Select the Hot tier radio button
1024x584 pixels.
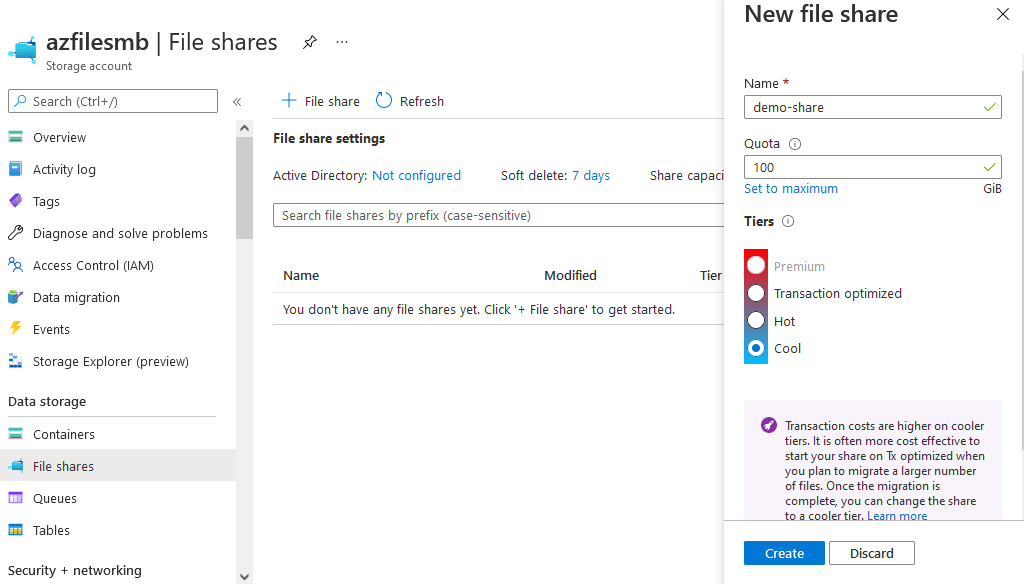pyautogui.click(x=756, y=321)
